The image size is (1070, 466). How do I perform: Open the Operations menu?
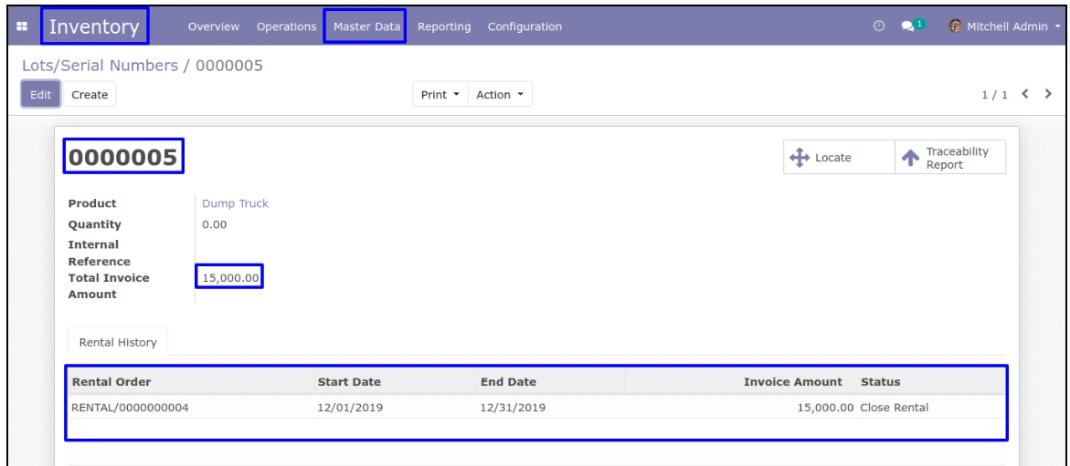286,26
